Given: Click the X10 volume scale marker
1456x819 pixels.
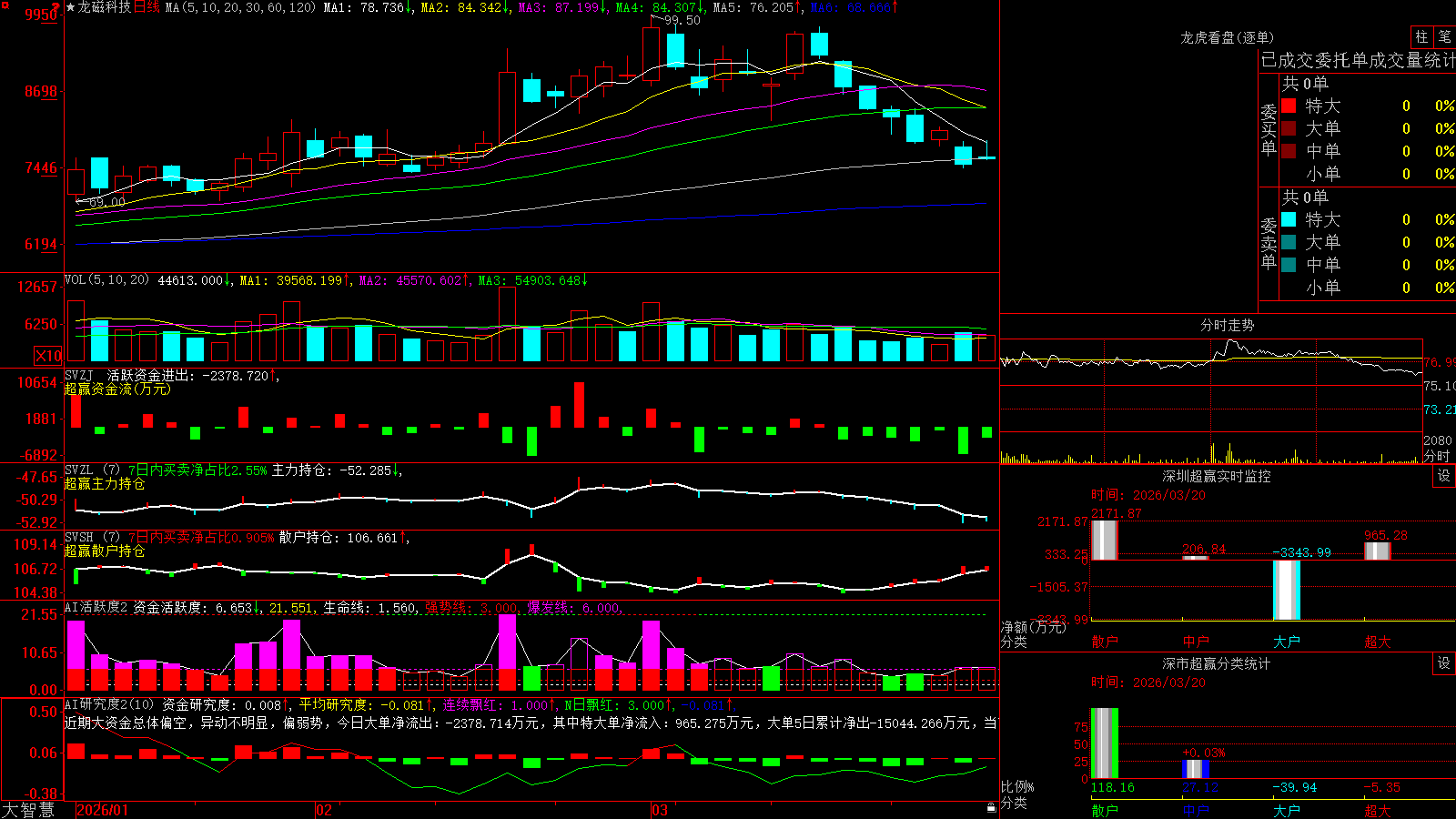Looking at the screenshot, I should click(48, 356).
